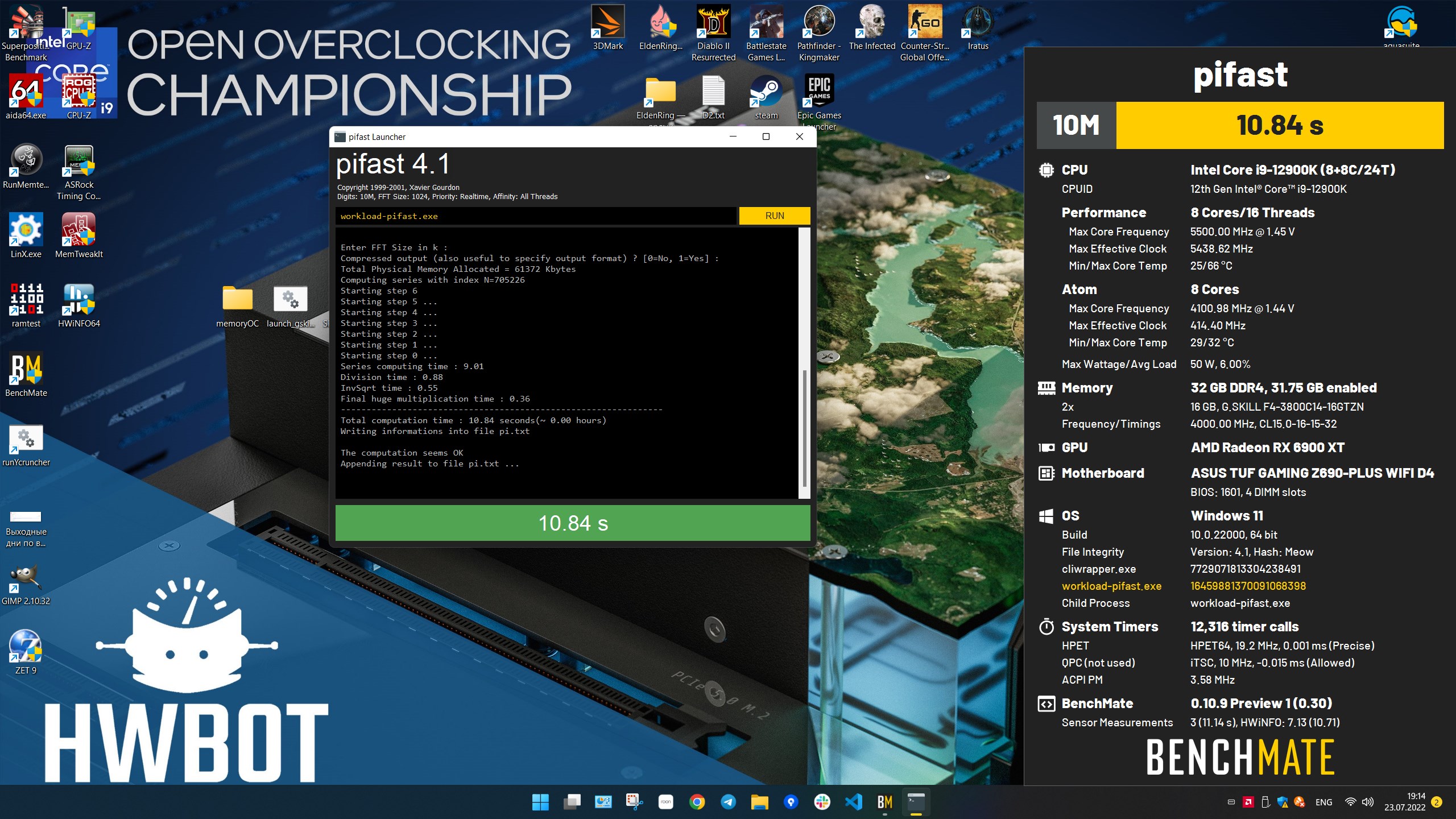Screen dimensions: 1456x819
Task: Open Slack from the taskbar
Action: pos(822,802)
